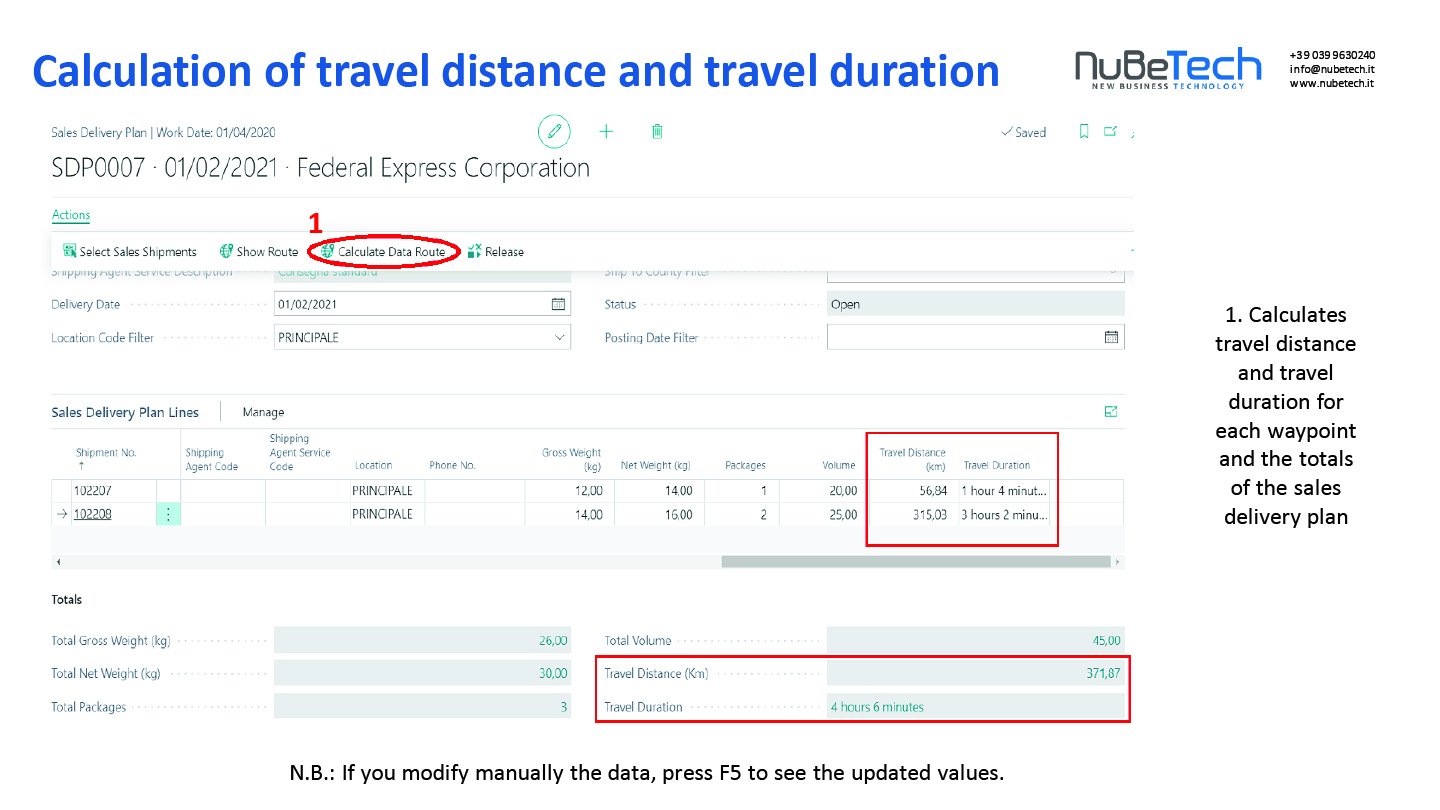Viewport: 1440px width, 810px height.
Task: Open the Posting Date Filter calendar
Action: (x=1111, y=337)
